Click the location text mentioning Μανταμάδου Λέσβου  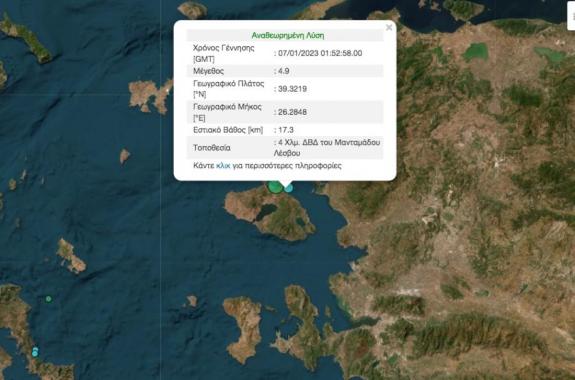tap(327, 148)
